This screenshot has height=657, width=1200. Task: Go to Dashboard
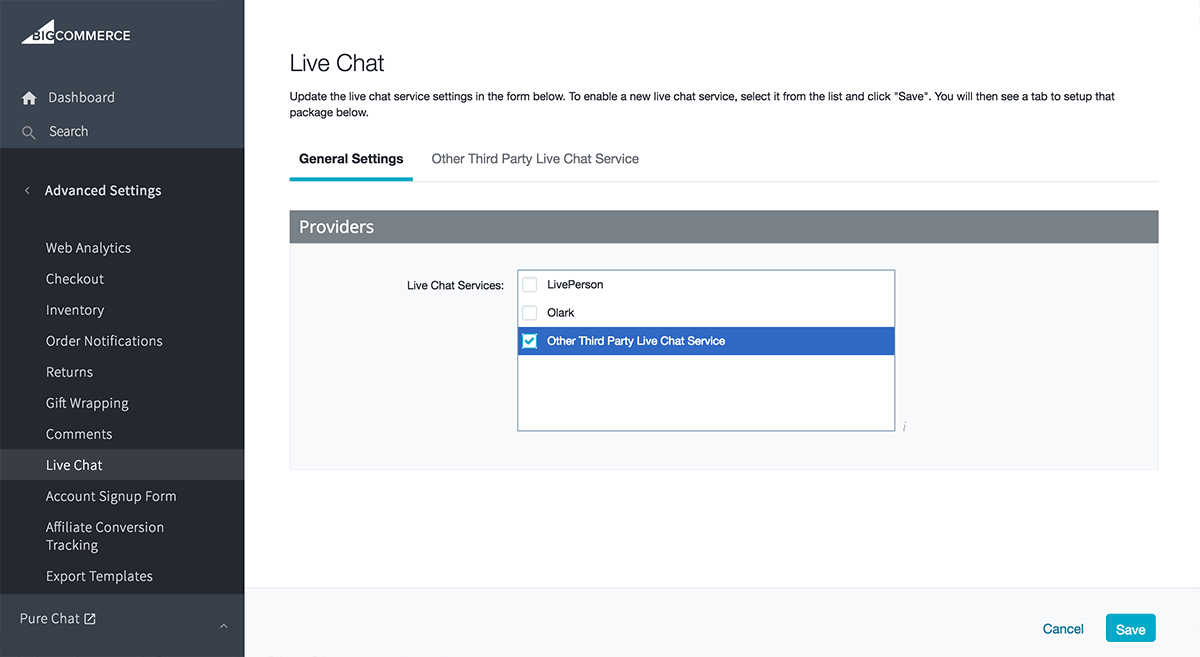point(81,98)
